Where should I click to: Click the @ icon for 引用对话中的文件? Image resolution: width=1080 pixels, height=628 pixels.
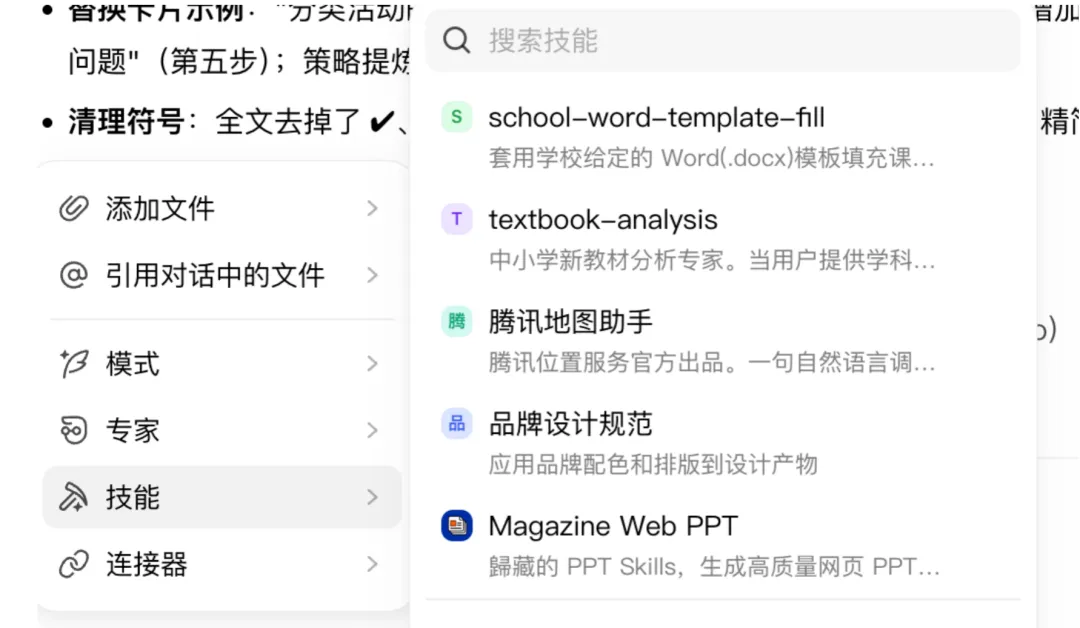click(x=74, y=275)
